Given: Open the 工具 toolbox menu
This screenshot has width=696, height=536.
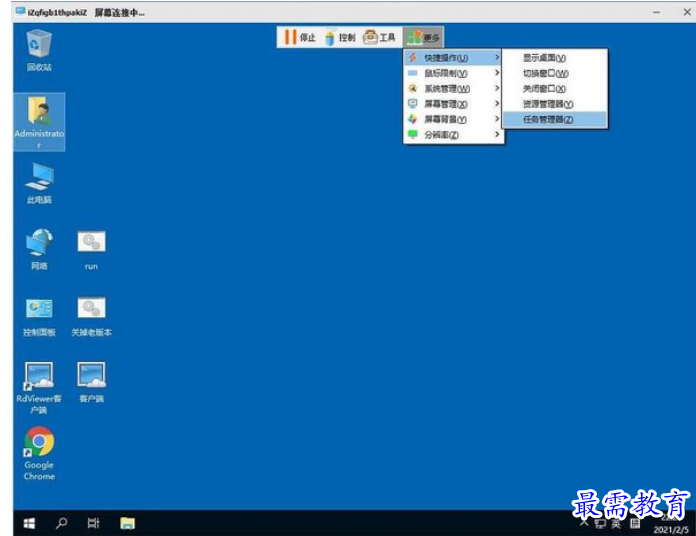Looking at the screenshot, I should pyautogui.click(x=379, y=37).
